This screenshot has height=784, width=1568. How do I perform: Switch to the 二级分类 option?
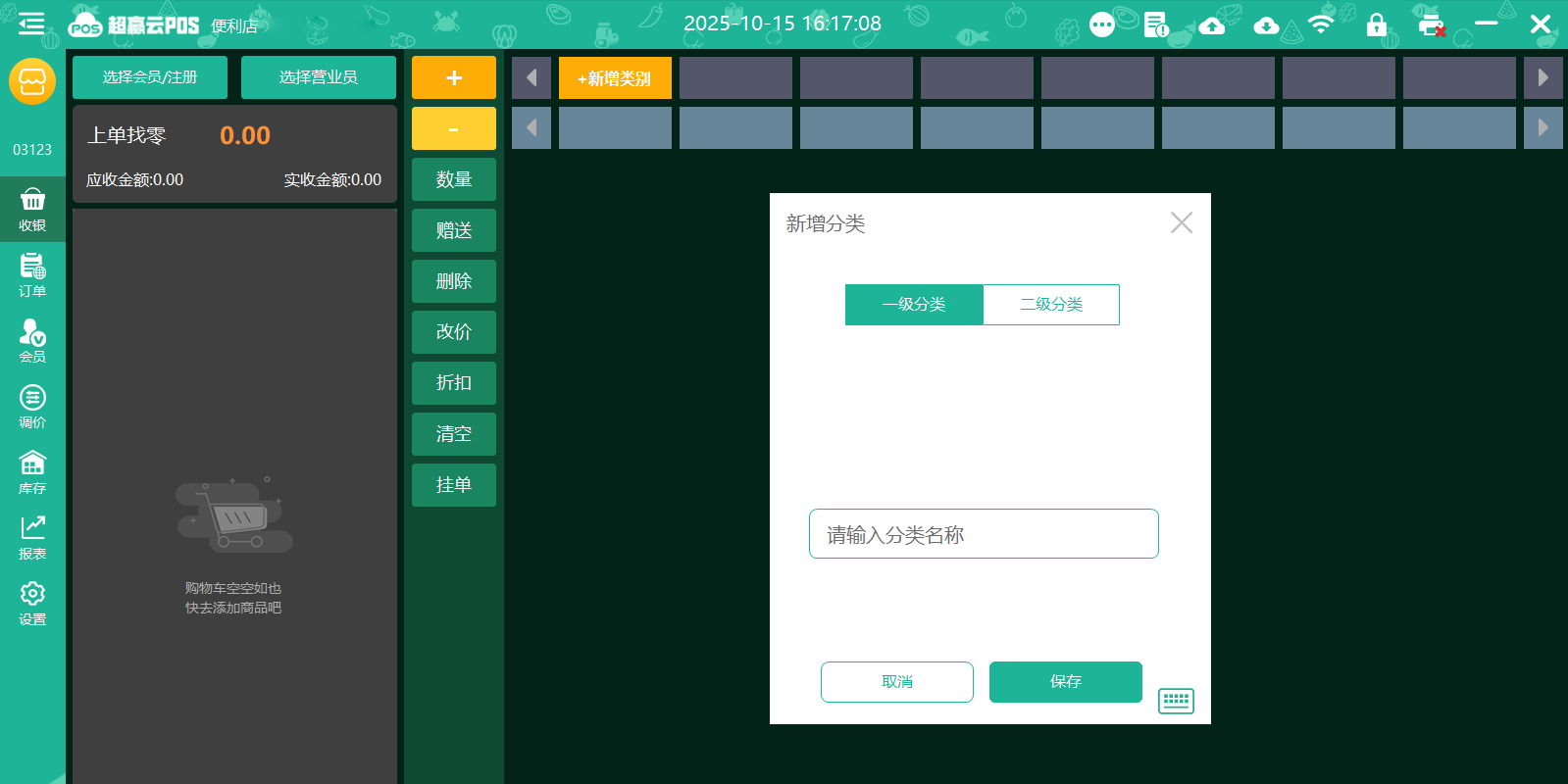click(x=1051, y=305)
